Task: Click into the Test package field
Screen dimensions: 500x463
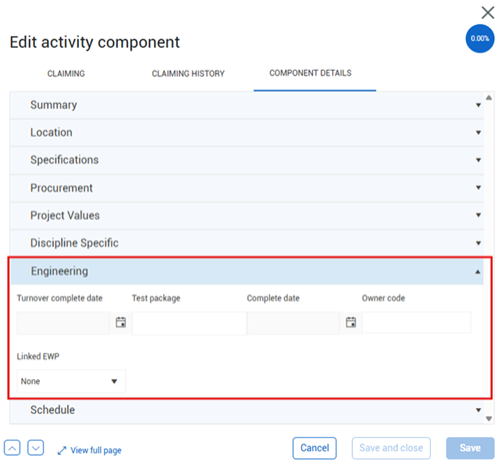Action: click(x=189, y=323)
